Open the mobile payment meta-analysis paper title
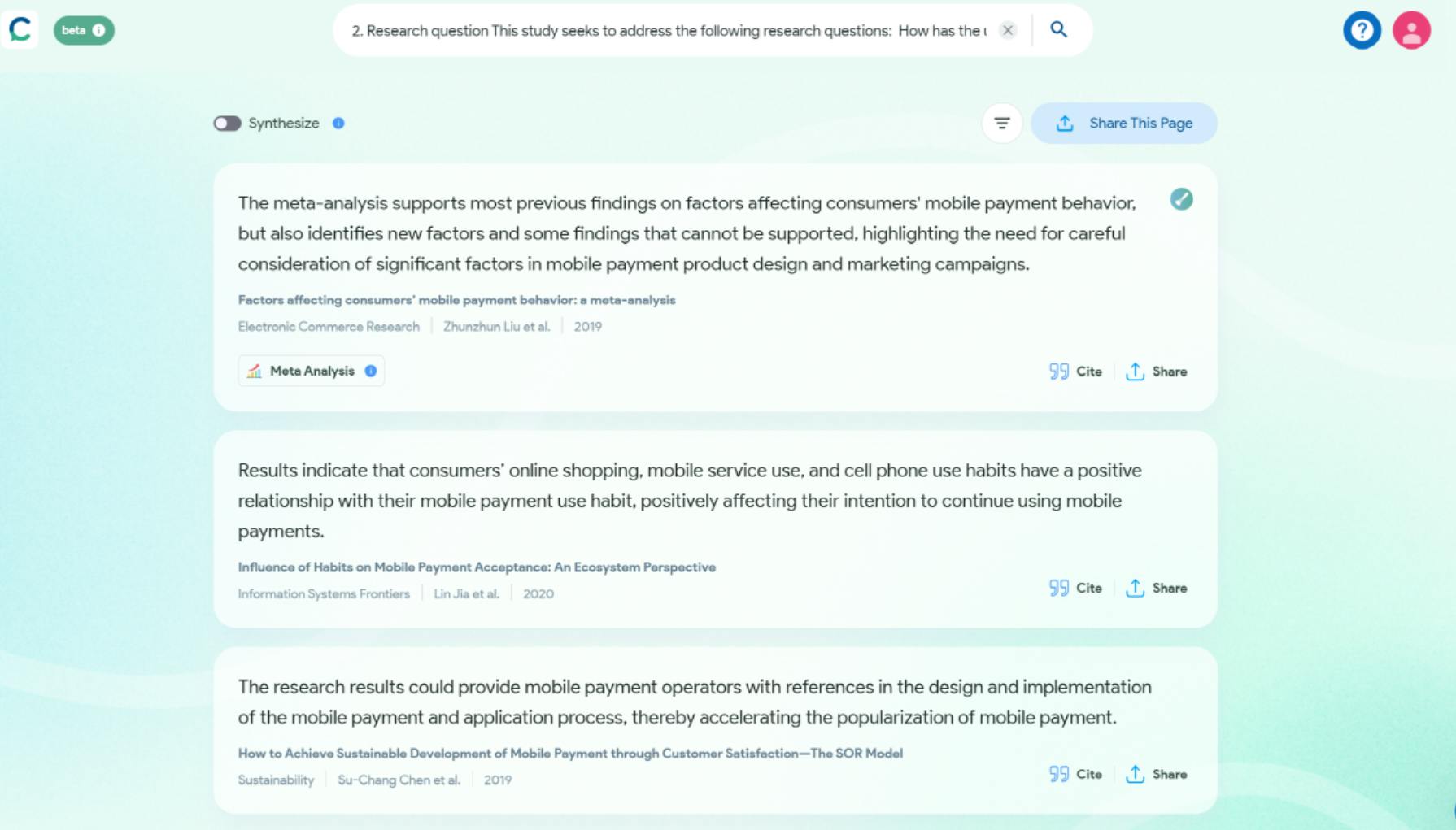Image resolution: width=1456 pixels, height=830 pixels. [x=456, y=300]
